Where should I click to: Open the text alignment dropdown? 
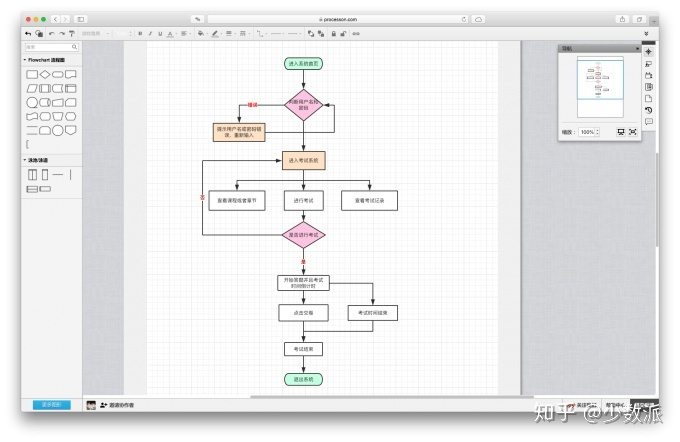point(185,33)
